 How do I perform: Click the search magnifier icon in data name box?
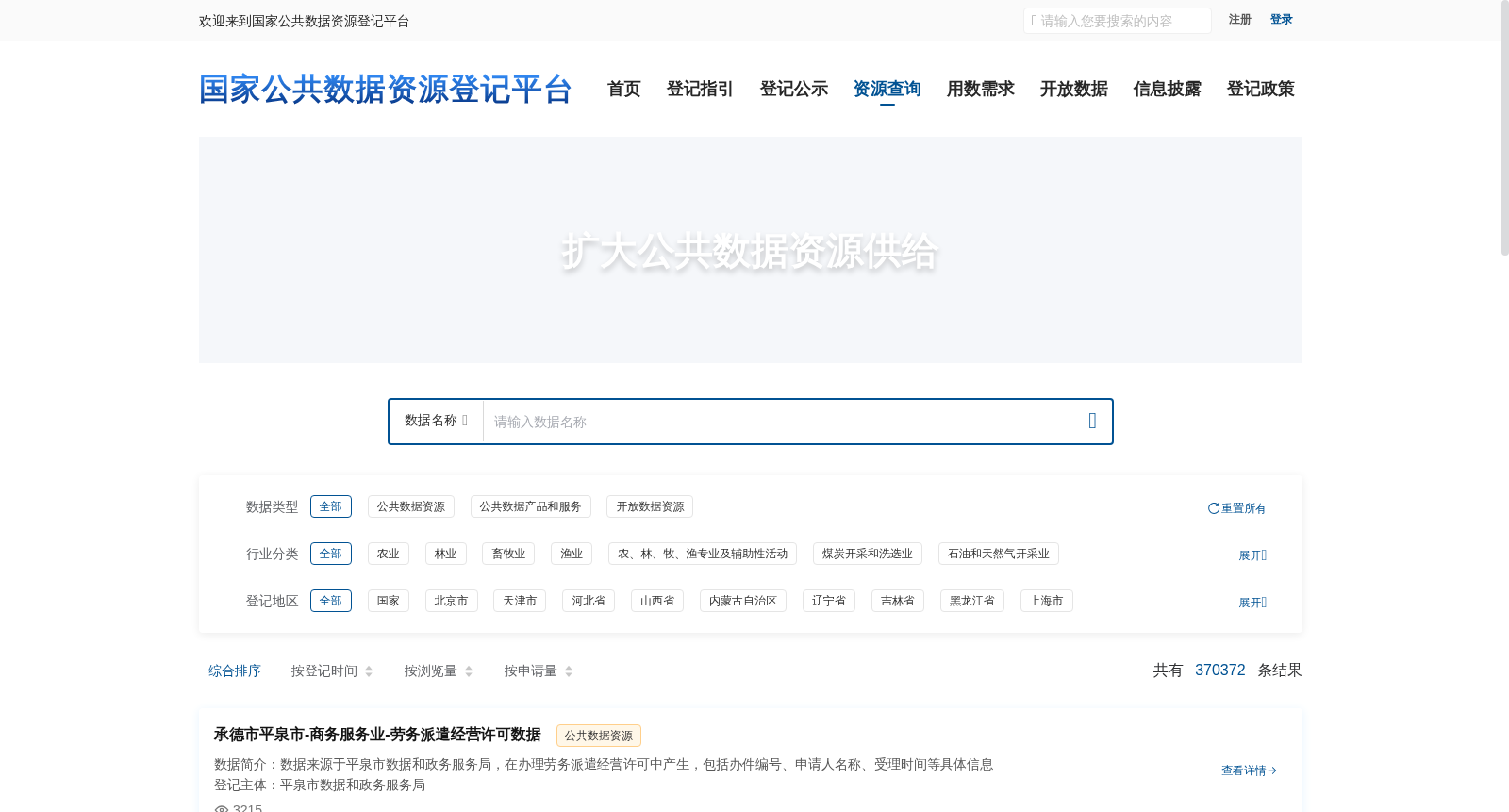[1092, 421]
